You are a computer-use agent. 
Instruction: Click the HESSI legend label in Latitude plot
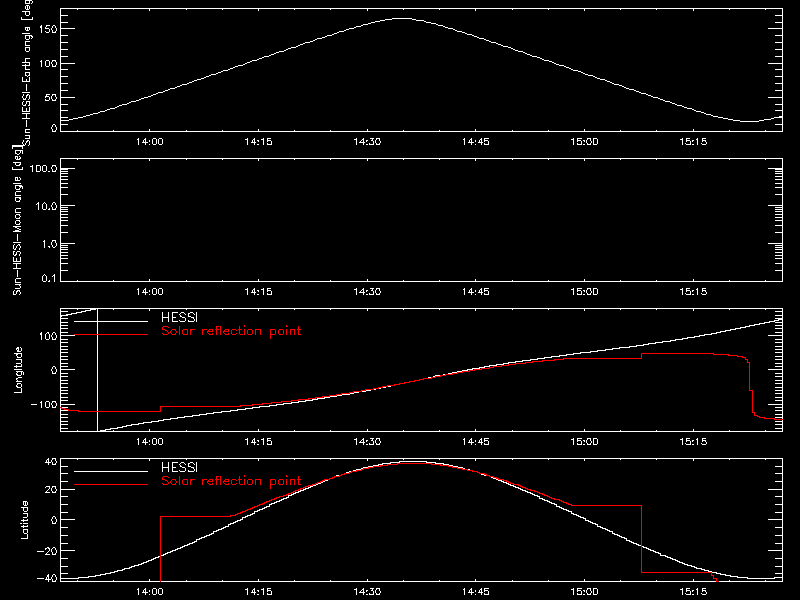(x=179, y=467)
